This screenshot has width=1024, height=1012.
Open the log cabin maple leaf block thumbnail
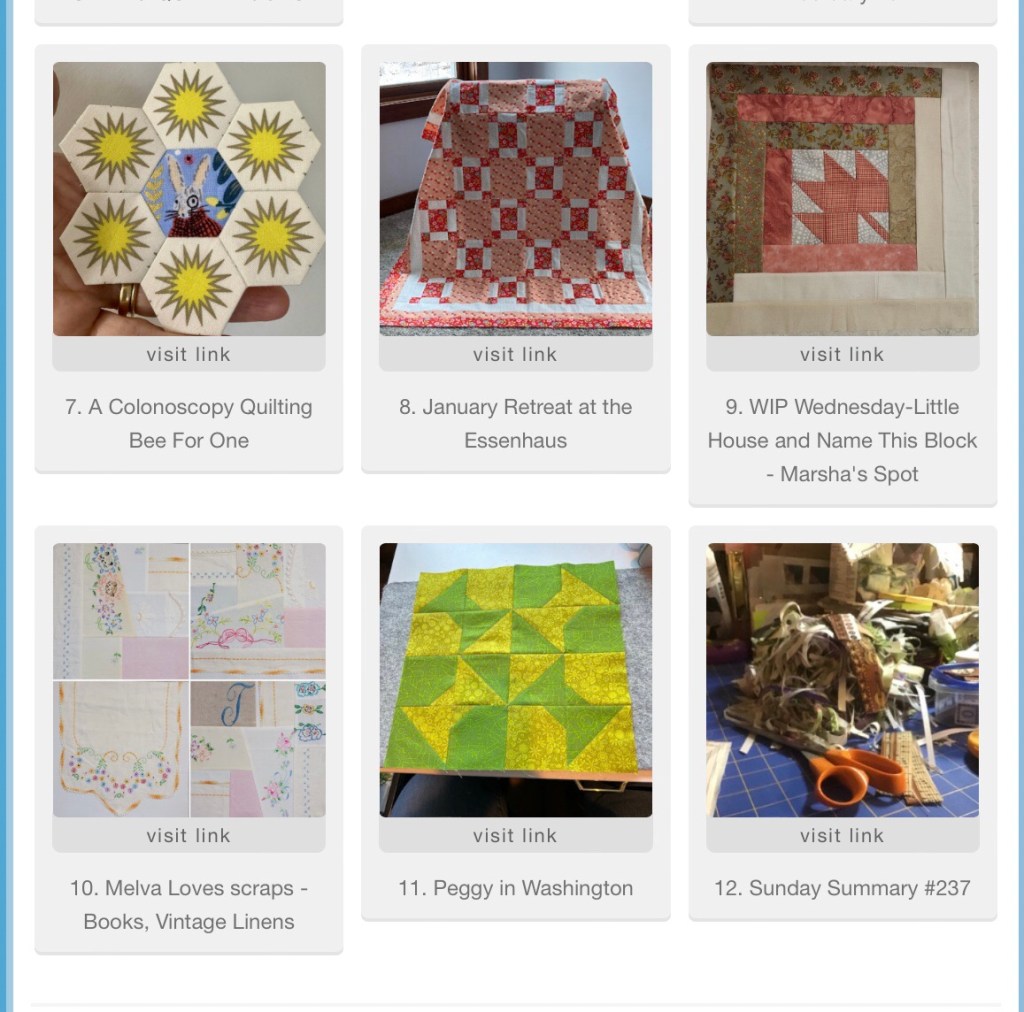pyautogui.click(x=842, y=198)
